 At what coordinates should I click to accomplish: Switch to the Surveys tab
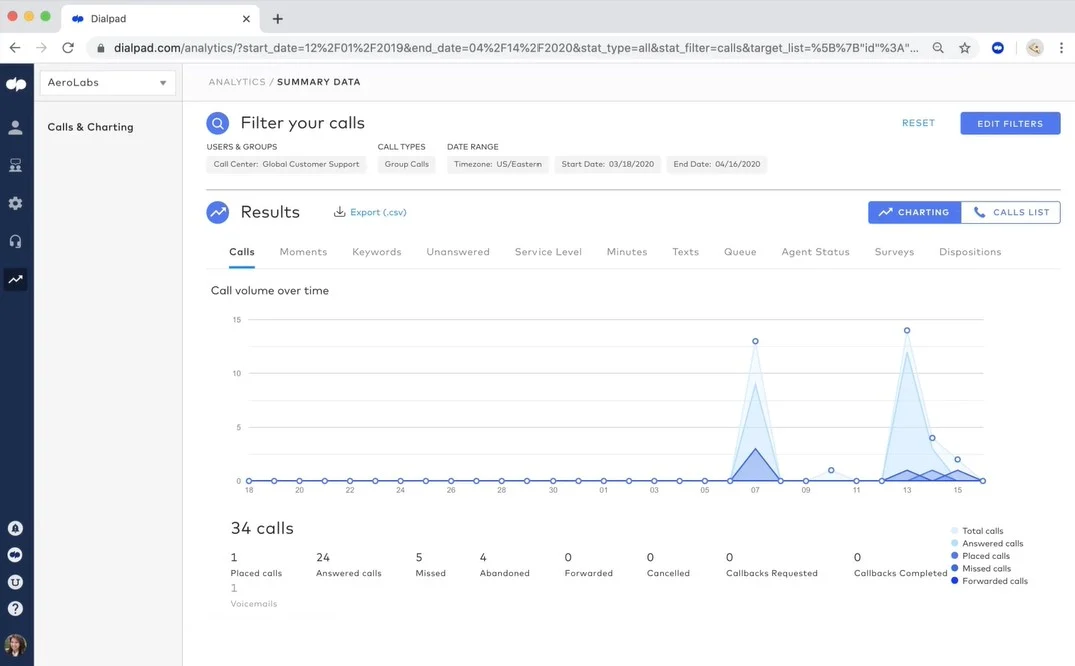894,252
